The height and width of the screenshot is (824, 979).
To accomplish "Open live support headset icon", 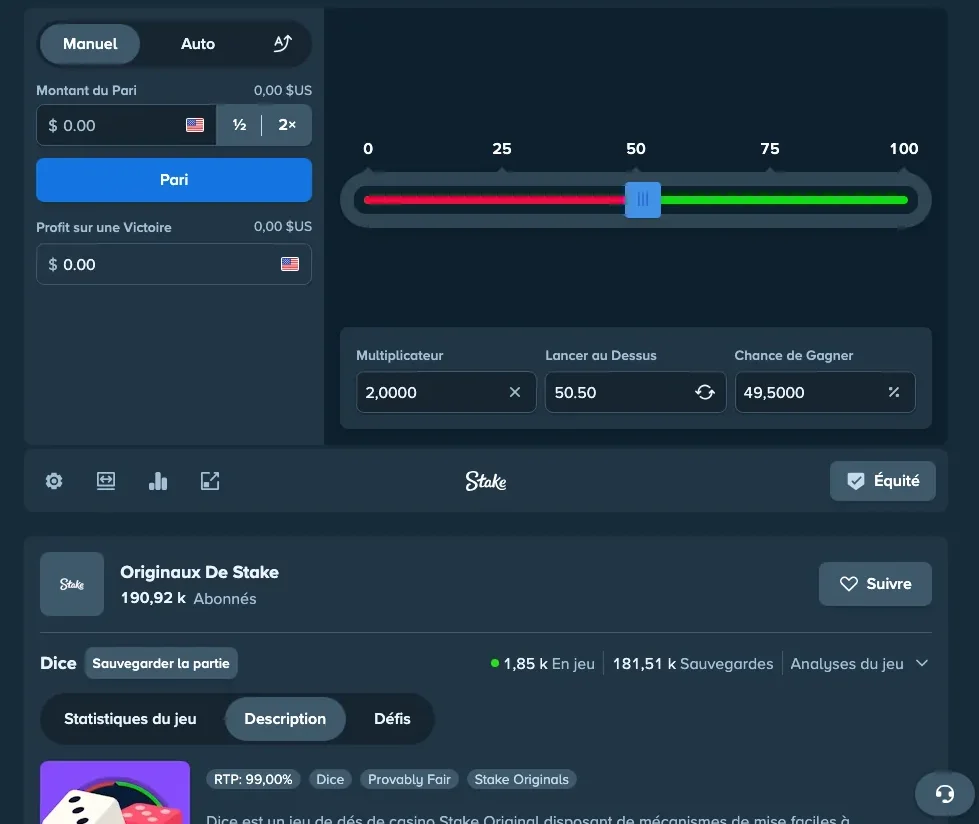I will click(944, 793).
